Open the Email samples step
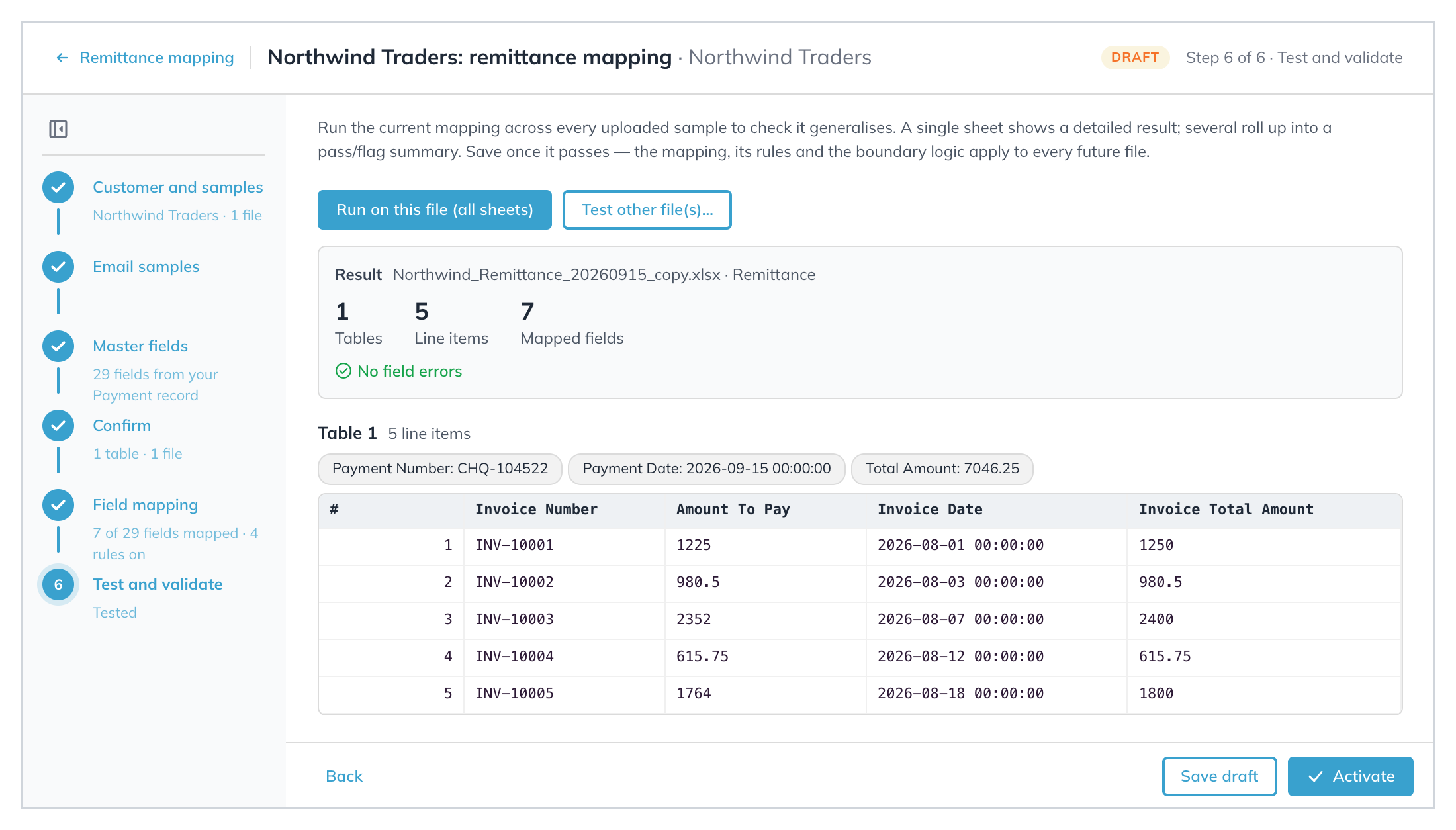Viewport: 1456px width, 830px height. click(146, 267)
